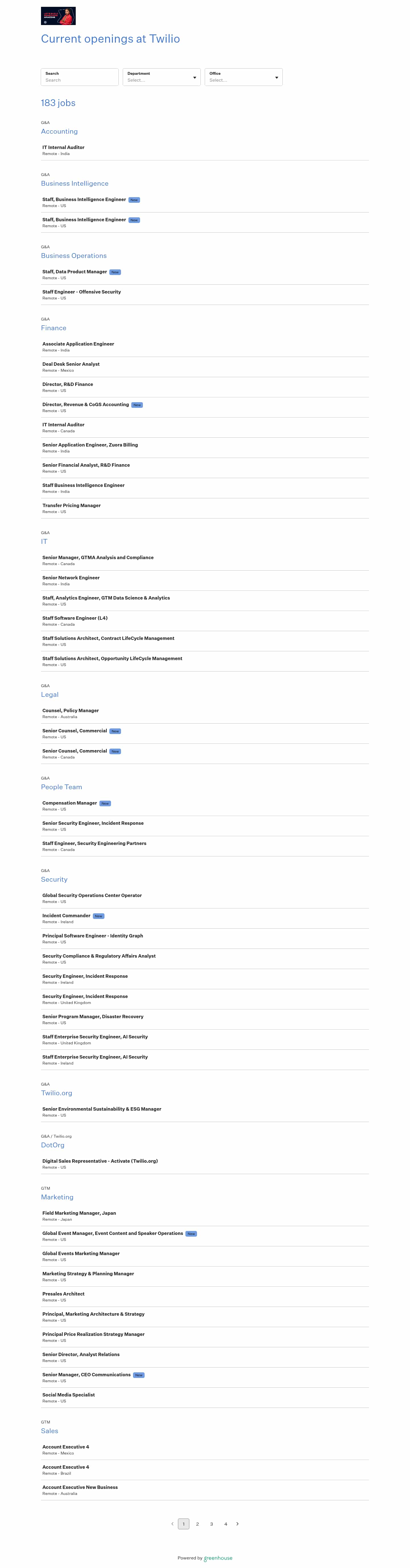Click the Twilio logo image at top
The width and height of the screenshot is (410, 1568).
(x=58, y=16)
